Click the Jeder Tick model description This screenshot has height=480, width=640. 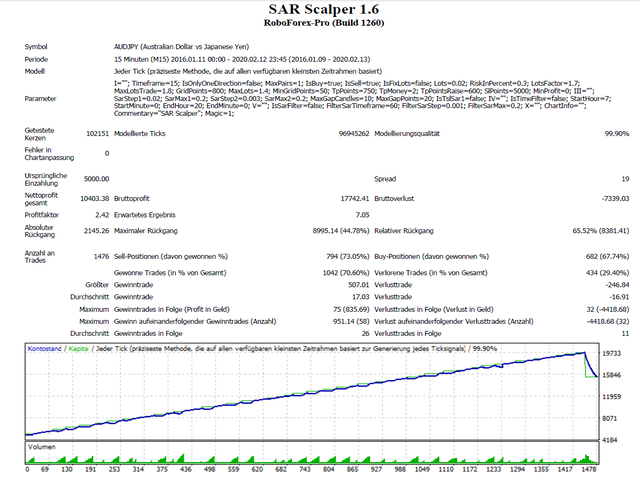pyautogui.click(x=248, y=71)
